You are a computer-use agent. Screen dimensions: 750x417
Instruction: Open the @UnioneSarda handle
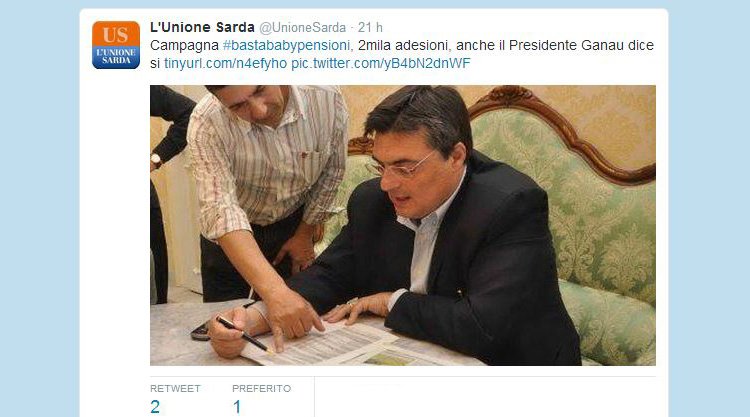pyautogui.click(x=302, y=28)
